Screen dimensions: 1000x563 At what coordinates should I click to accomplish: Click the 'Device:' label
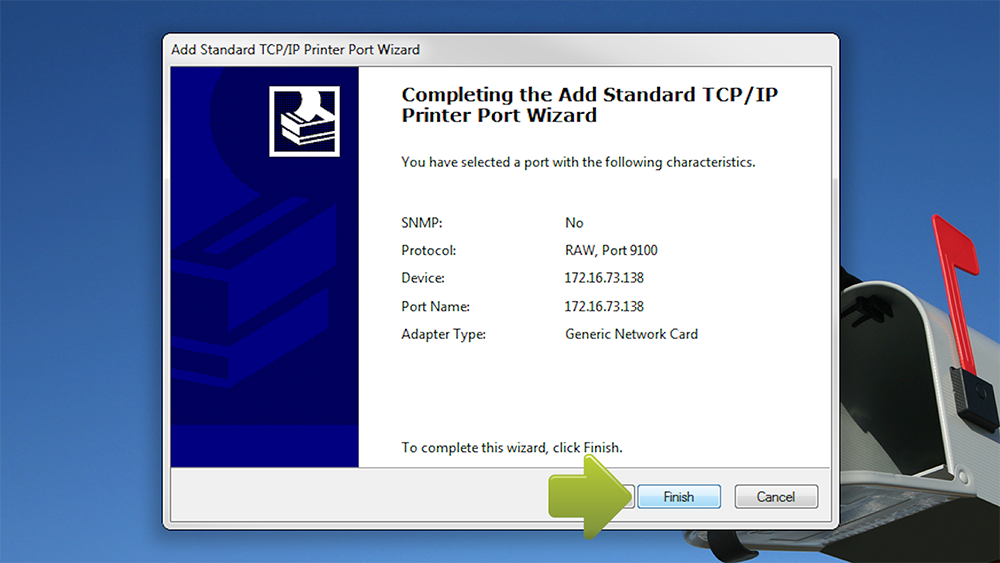(x=423, y=278)
